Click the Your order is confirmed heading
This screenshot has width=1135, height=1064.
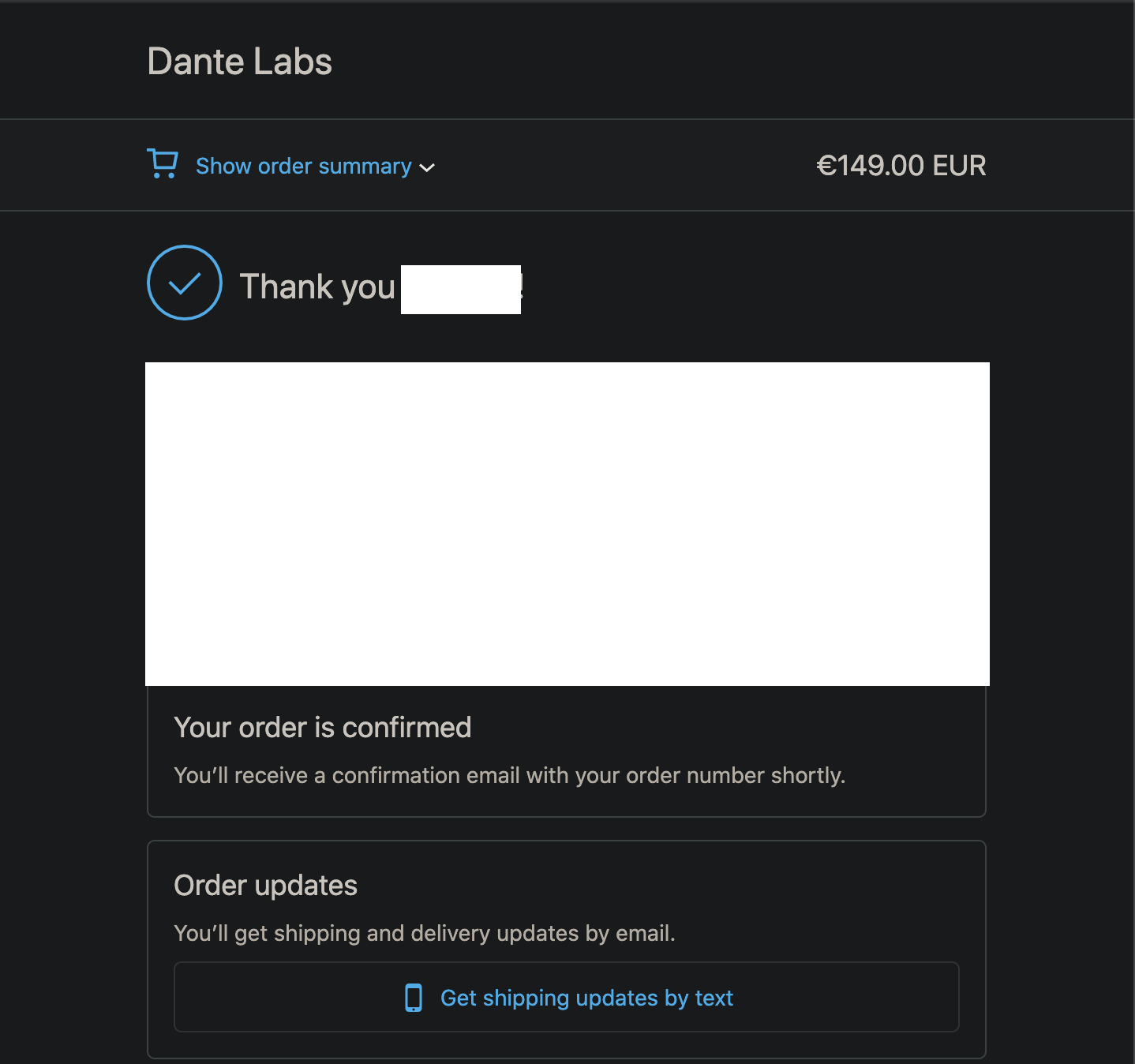(x=323, y=727)
